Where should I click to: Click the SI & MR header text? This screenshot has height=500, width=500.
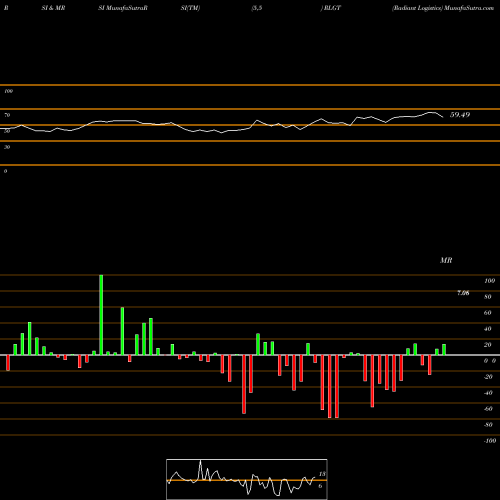click(x=53, y=8)
